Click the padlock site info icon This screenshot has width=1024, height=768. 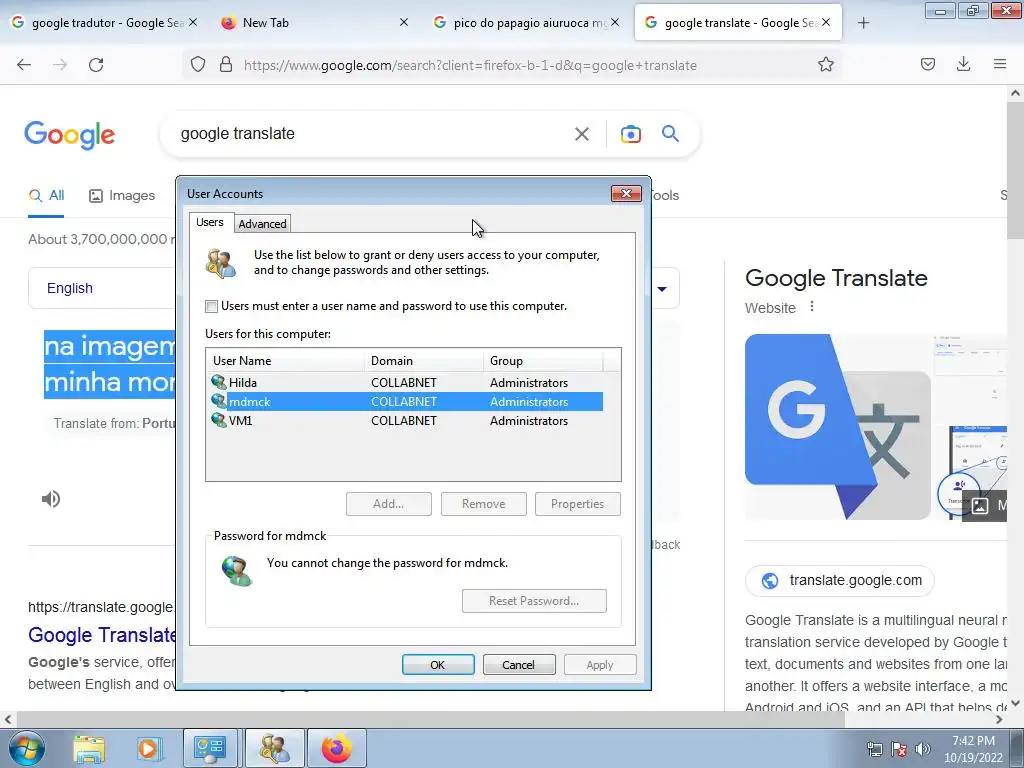[226, 64]
